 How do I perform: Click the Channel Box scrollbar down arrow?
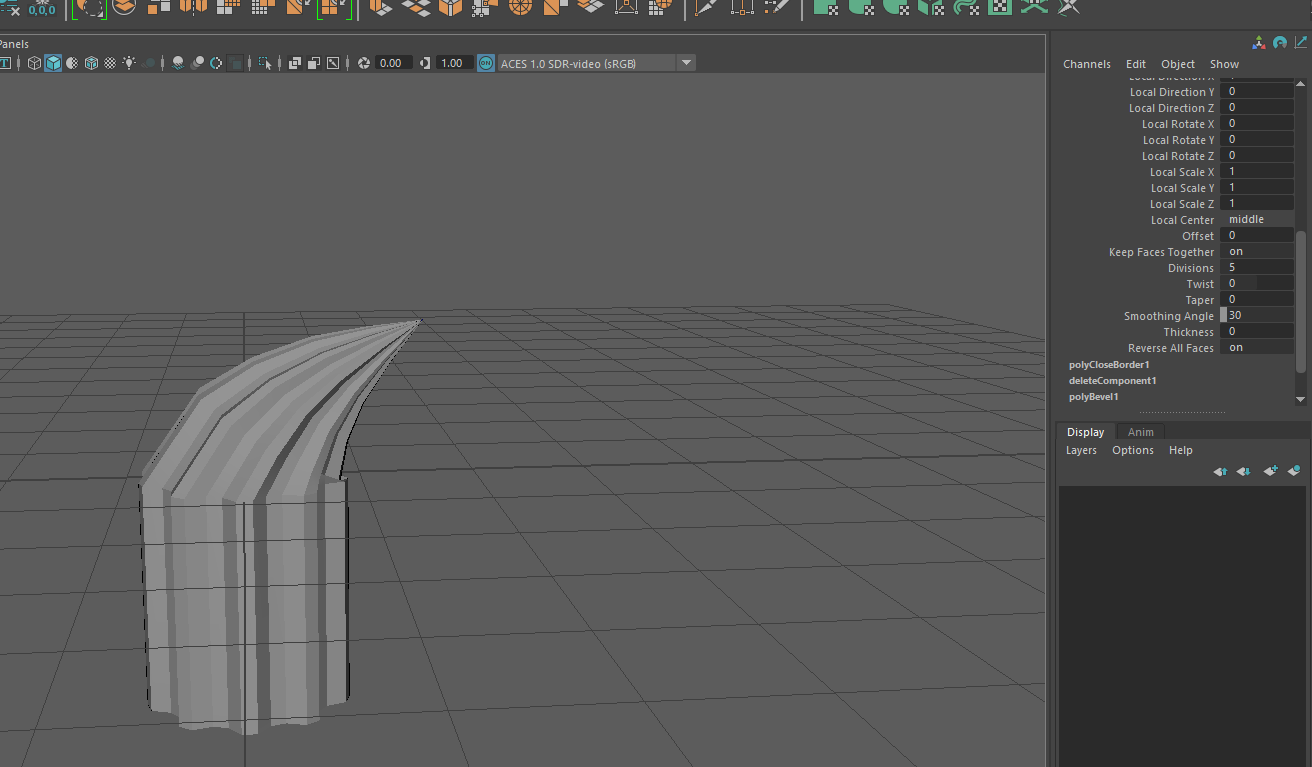(x=1301, y=399)
